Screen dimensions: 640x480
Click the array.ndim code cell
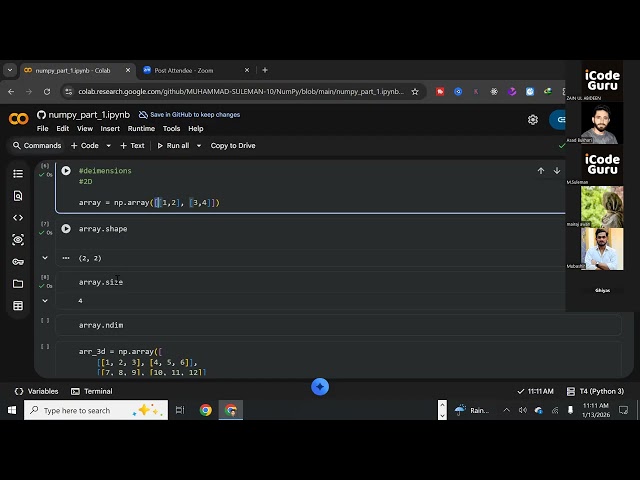339,325
